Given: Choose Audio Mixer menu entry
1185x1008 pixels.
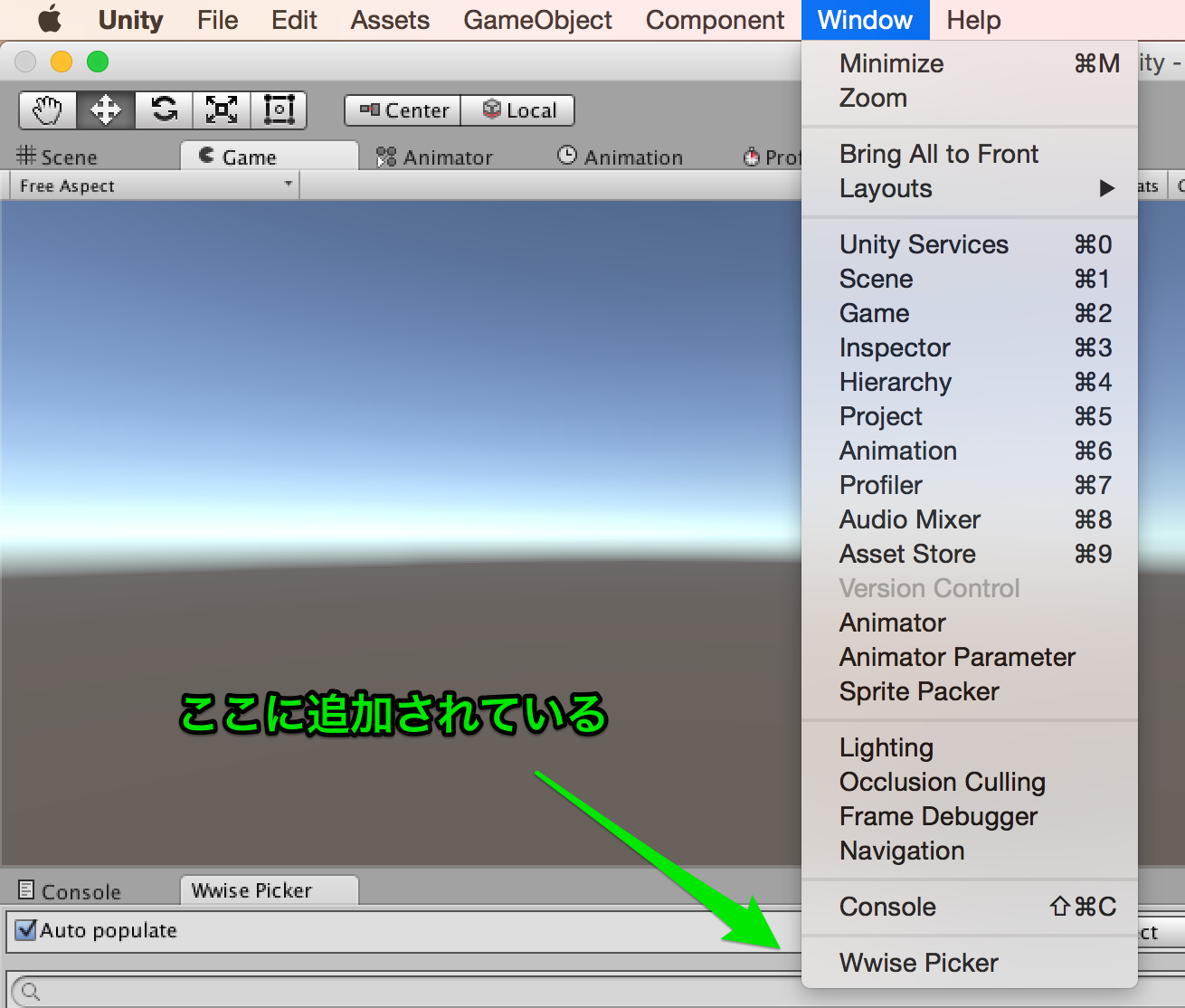Looking at the screenshot, I should click(x=970, y=519).
